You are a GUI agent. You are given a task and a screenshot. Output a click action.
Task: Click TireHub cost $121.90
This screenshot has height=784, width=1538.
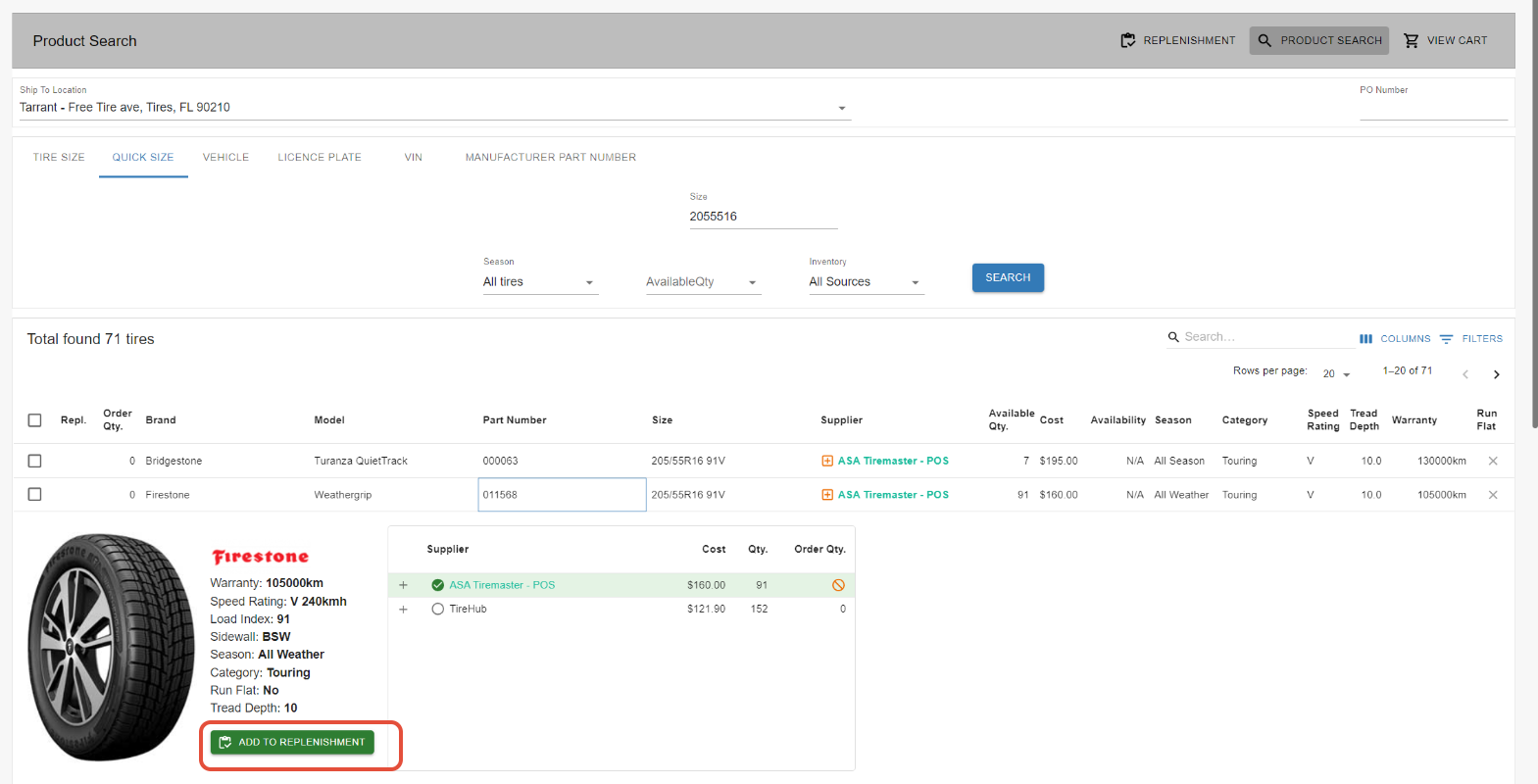click(x=706, y=610)
